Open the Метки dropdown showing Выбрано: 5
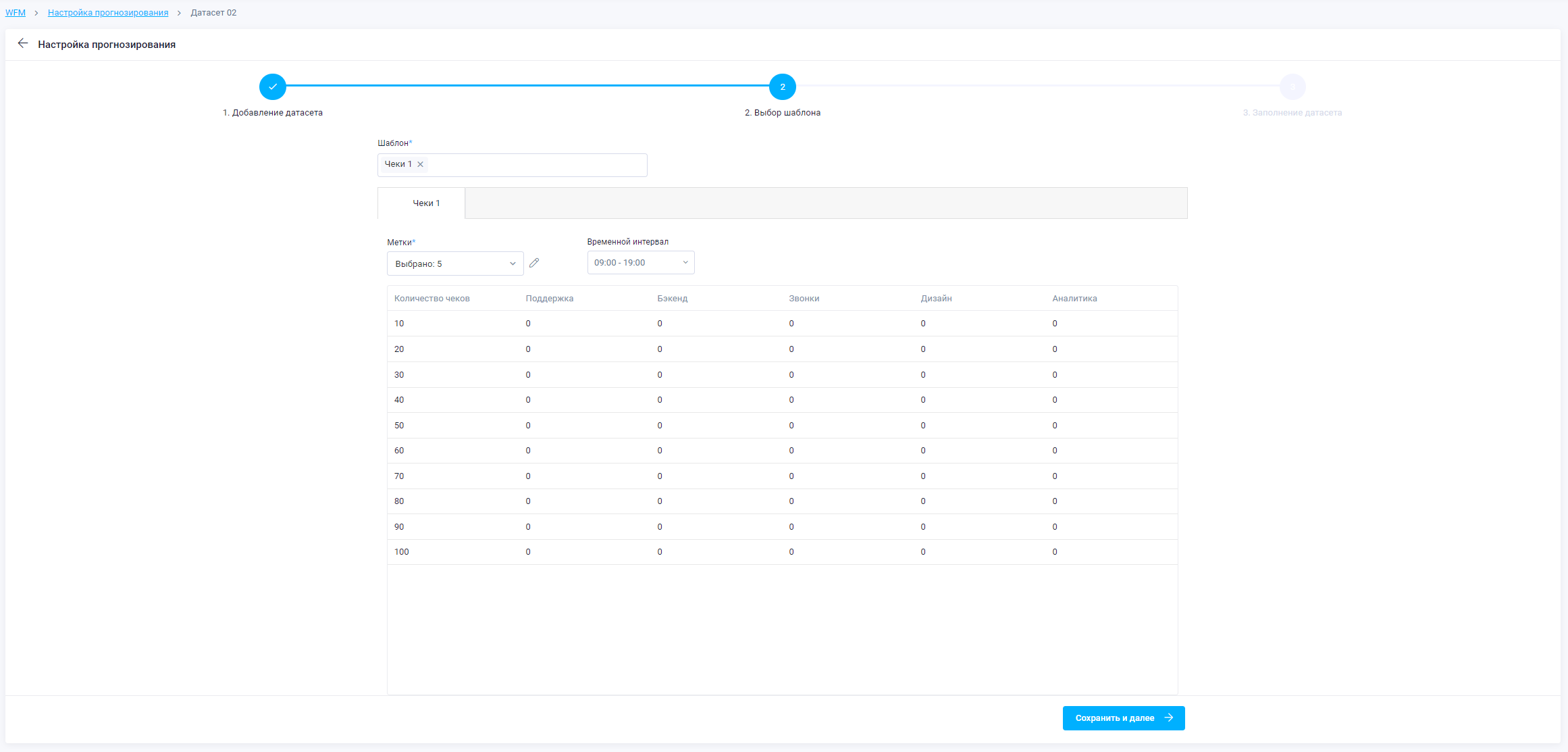Screen dimensions: 1568x752 (455, 264)
